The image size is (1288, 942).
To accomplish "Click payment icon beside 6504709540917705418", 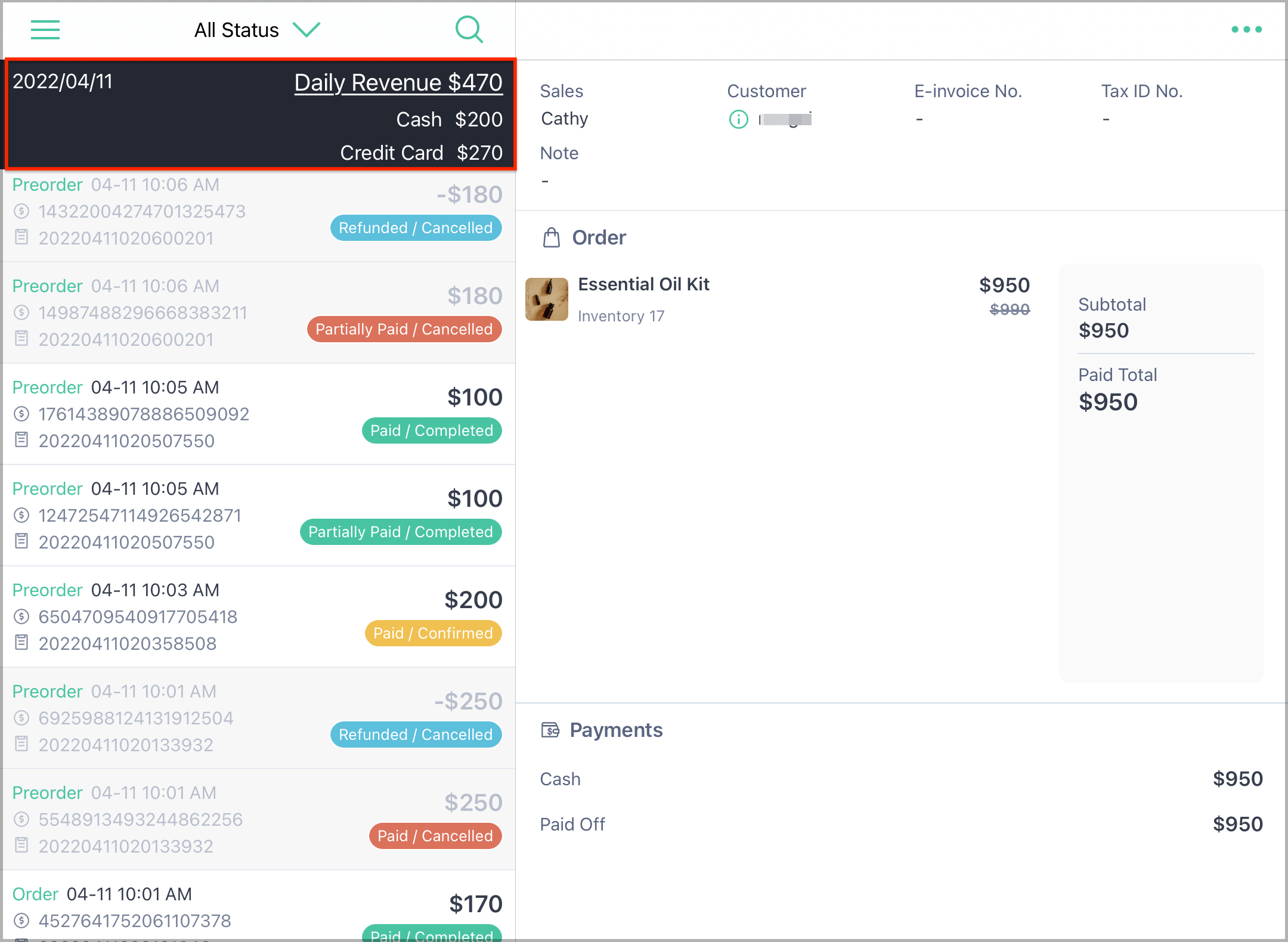I will pyautogui.click(x=21, y=616).
